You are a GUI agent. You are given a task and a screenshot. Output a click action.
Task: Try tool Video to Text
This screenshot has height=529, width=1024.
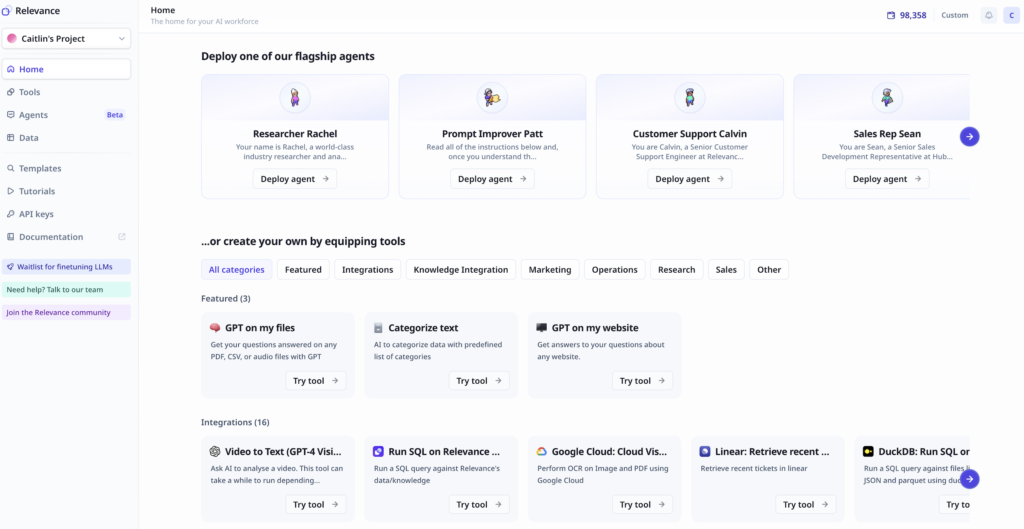pyautogui.click(x=316, y=504)
